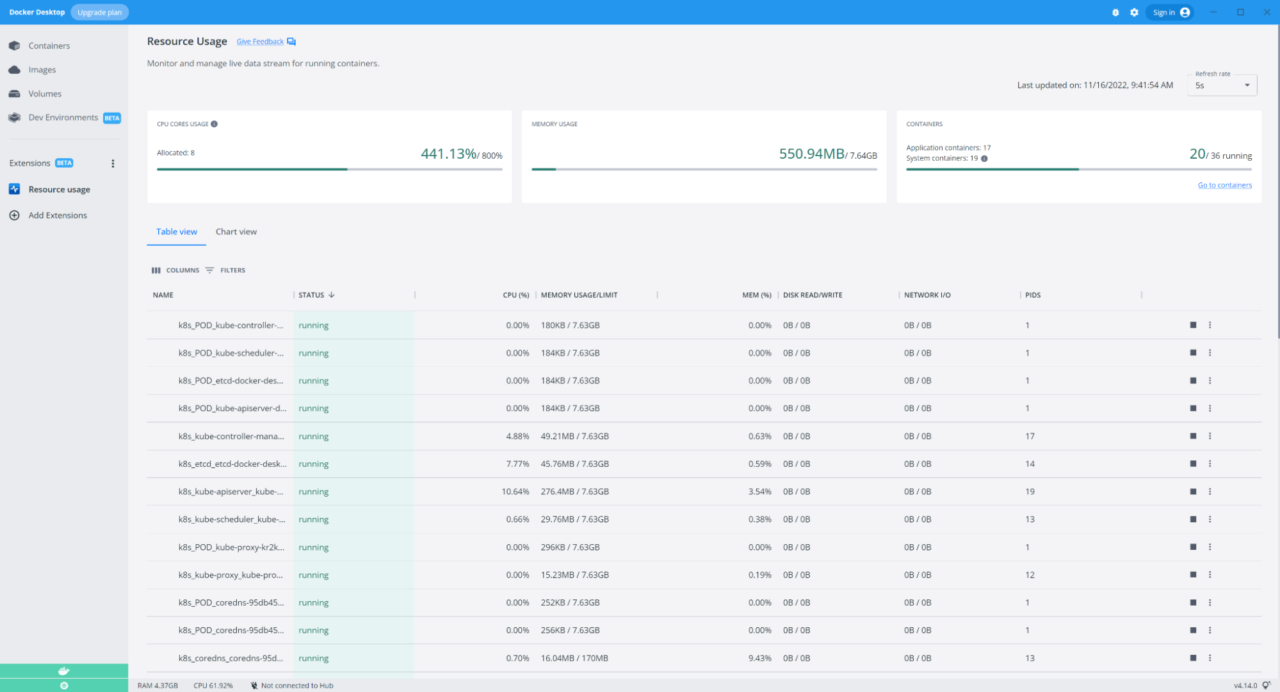This screenshot has width=1280, height=692.
Task: Follow the Go to containers link
Action: click(1224, 184)
